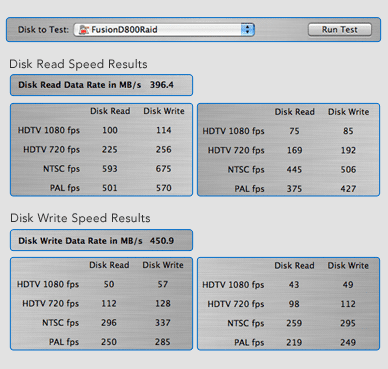Click the 'Disk Write' column header above 49
Image resolution: width=388 pixels, height=369 pixels.
(348, 266)
